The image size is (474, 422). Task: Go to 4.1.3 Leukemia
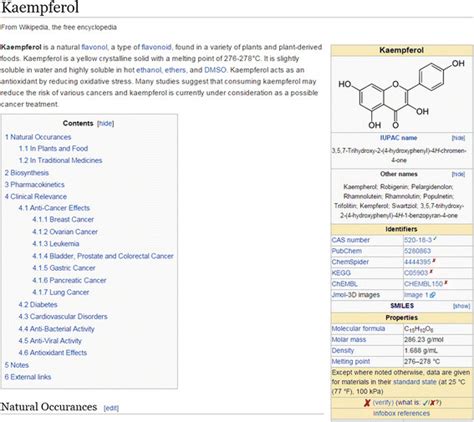click(x=56, y=244)
